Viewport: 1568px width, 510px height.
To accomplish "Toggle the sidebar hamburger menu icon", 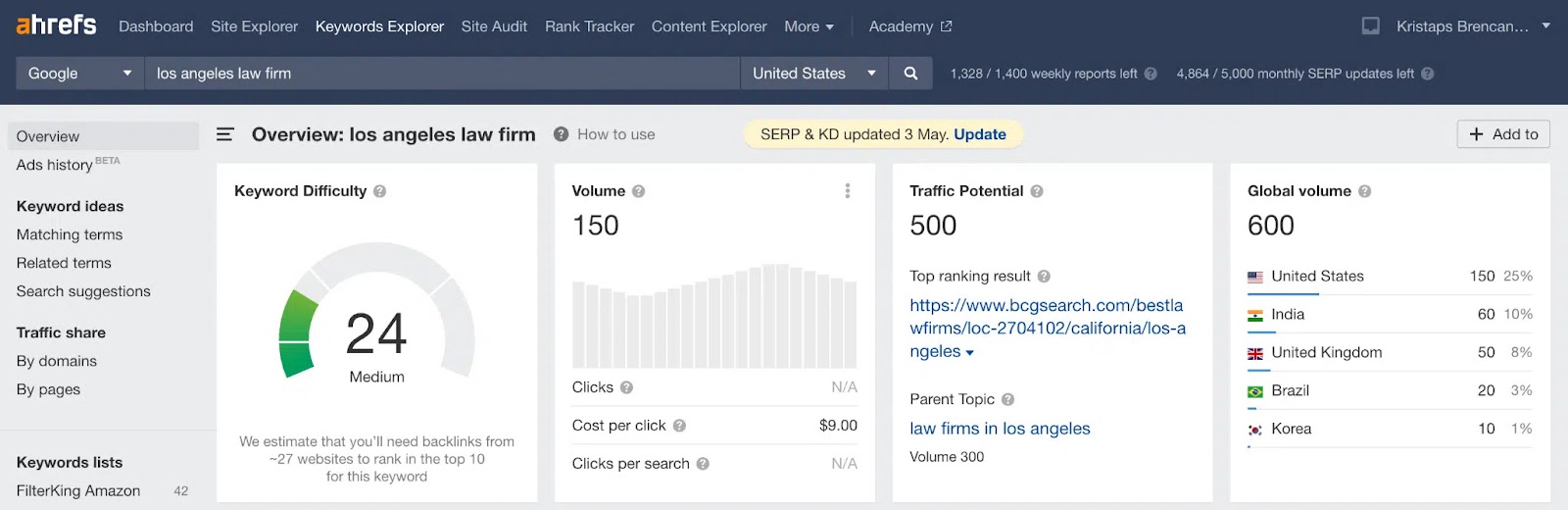I will tap(225, 134).
